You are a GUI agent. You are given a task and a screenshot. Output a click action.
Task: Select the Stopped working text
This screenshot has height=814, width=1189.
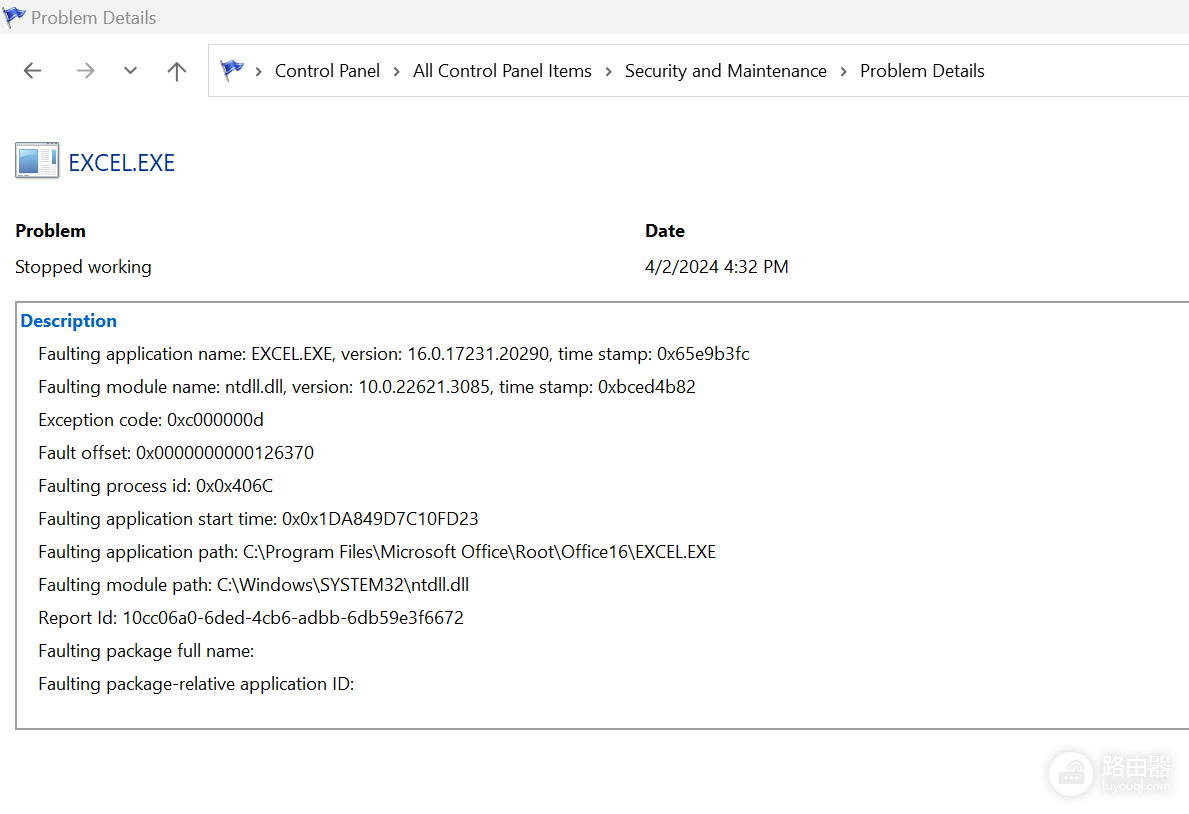pyautogui.click(x=83, y=267)
